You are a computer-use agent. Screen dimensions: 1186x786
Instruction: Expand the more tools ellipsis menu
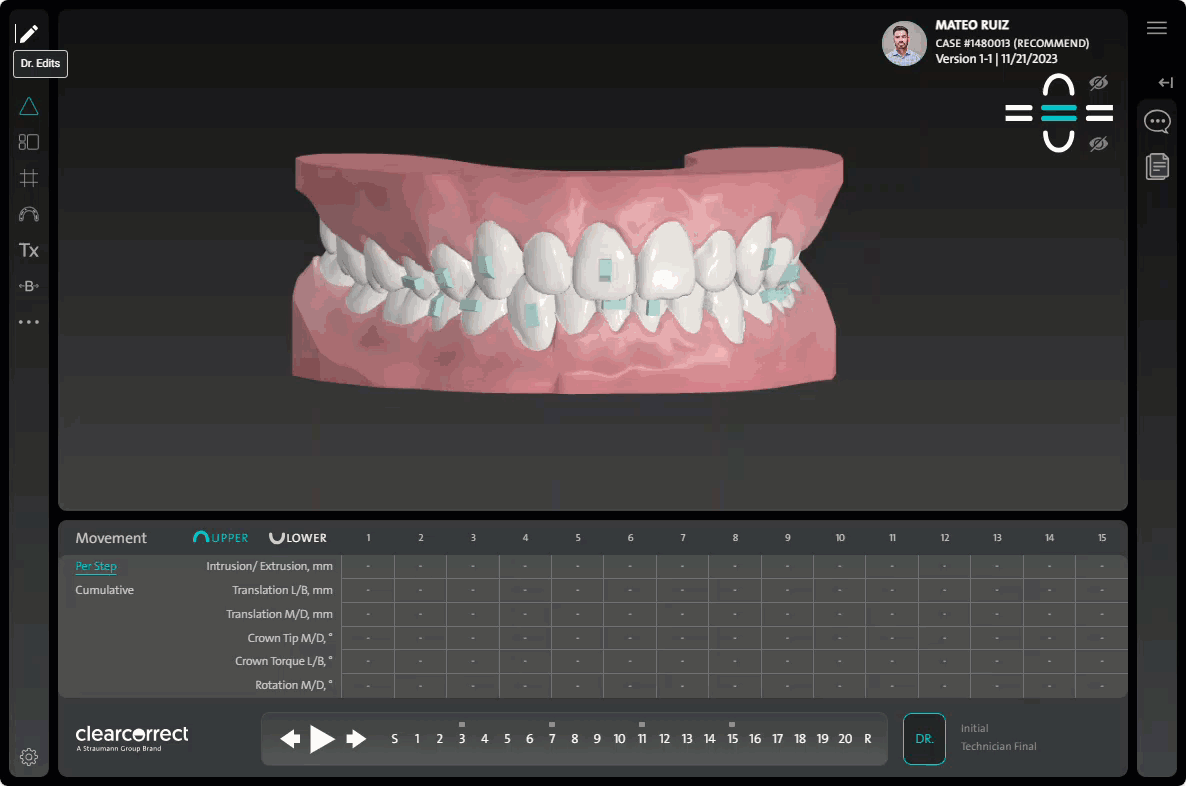(x=28, y=321)
